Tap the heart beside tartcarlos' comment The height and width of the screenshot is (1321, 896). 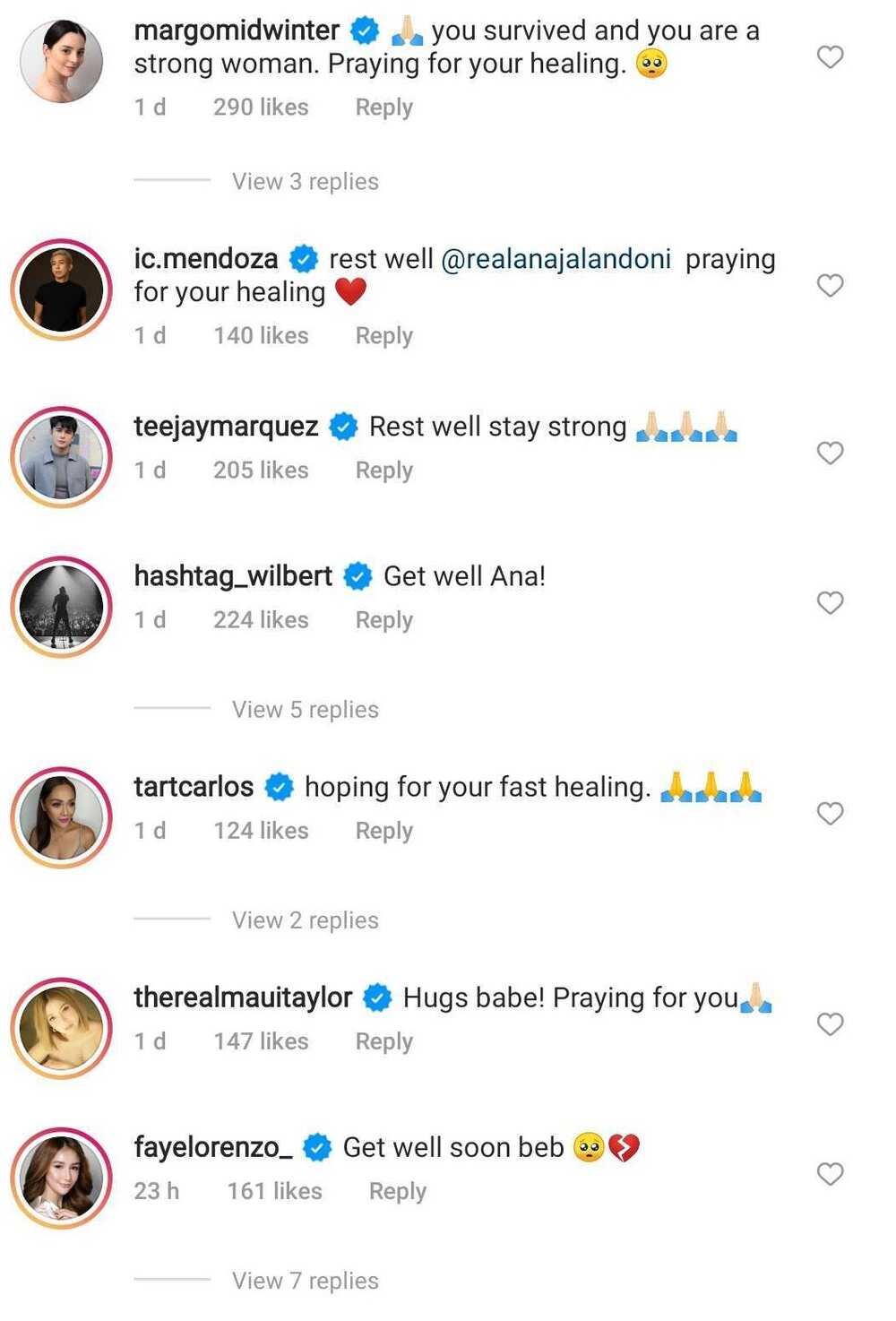click(830, 814)
